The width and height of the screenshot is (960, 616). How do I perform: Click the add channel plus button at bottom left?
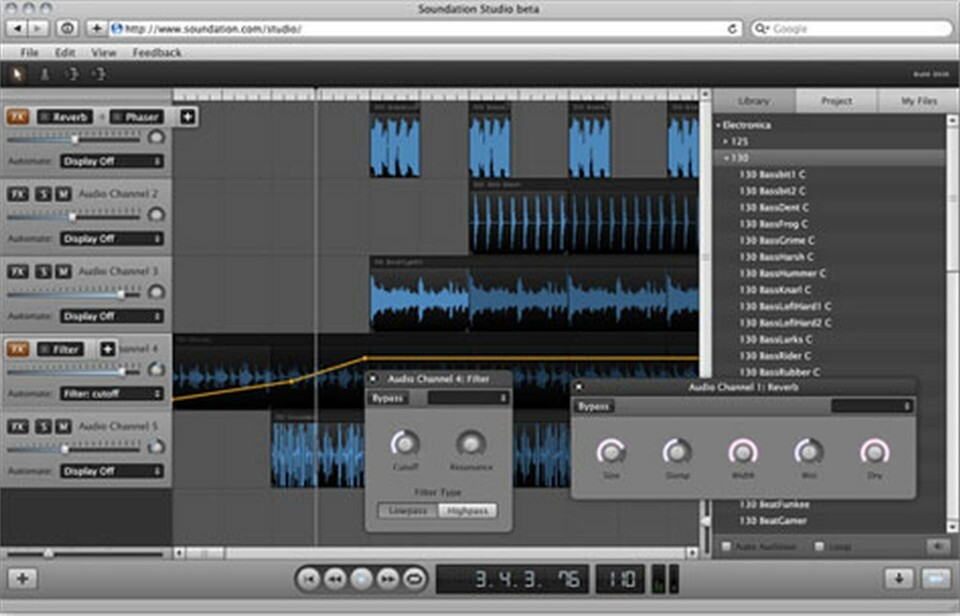tap(23, 579)
